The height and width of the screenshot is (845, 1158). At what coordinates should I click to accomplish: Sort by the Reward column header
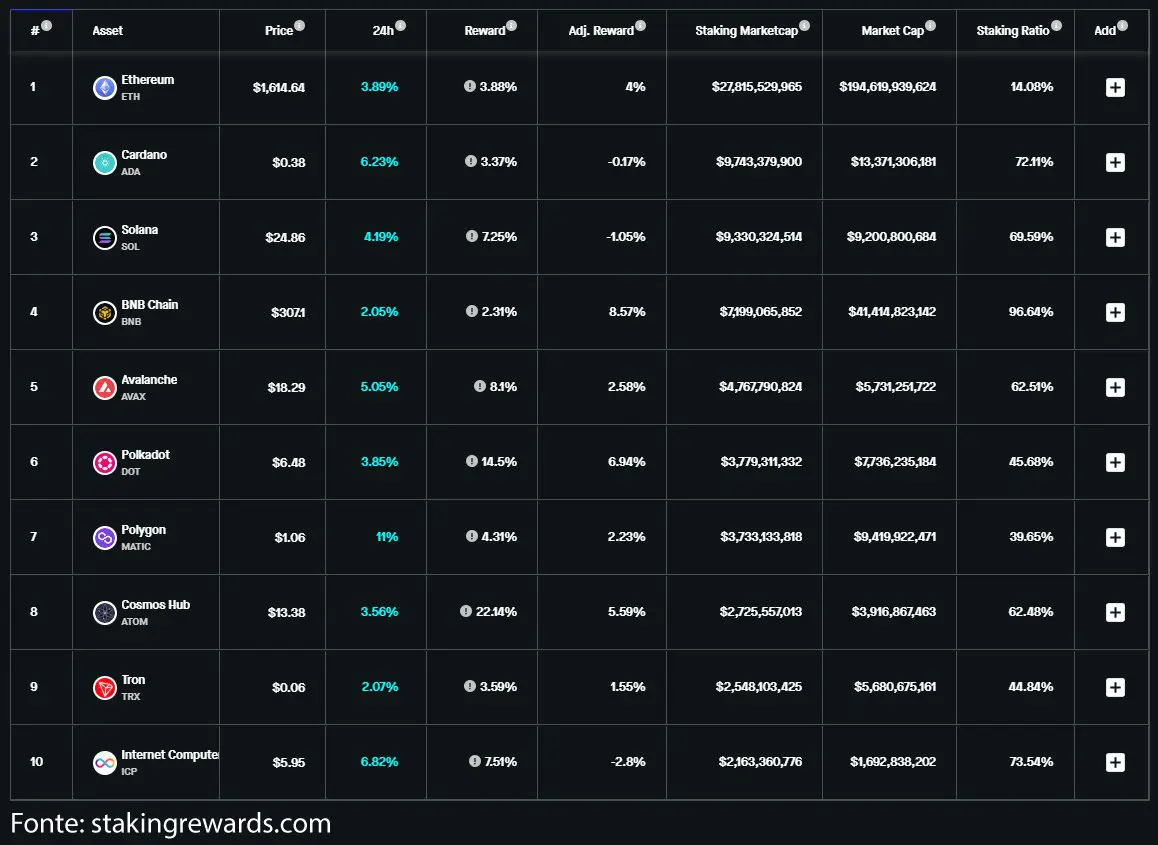(484, 30)
